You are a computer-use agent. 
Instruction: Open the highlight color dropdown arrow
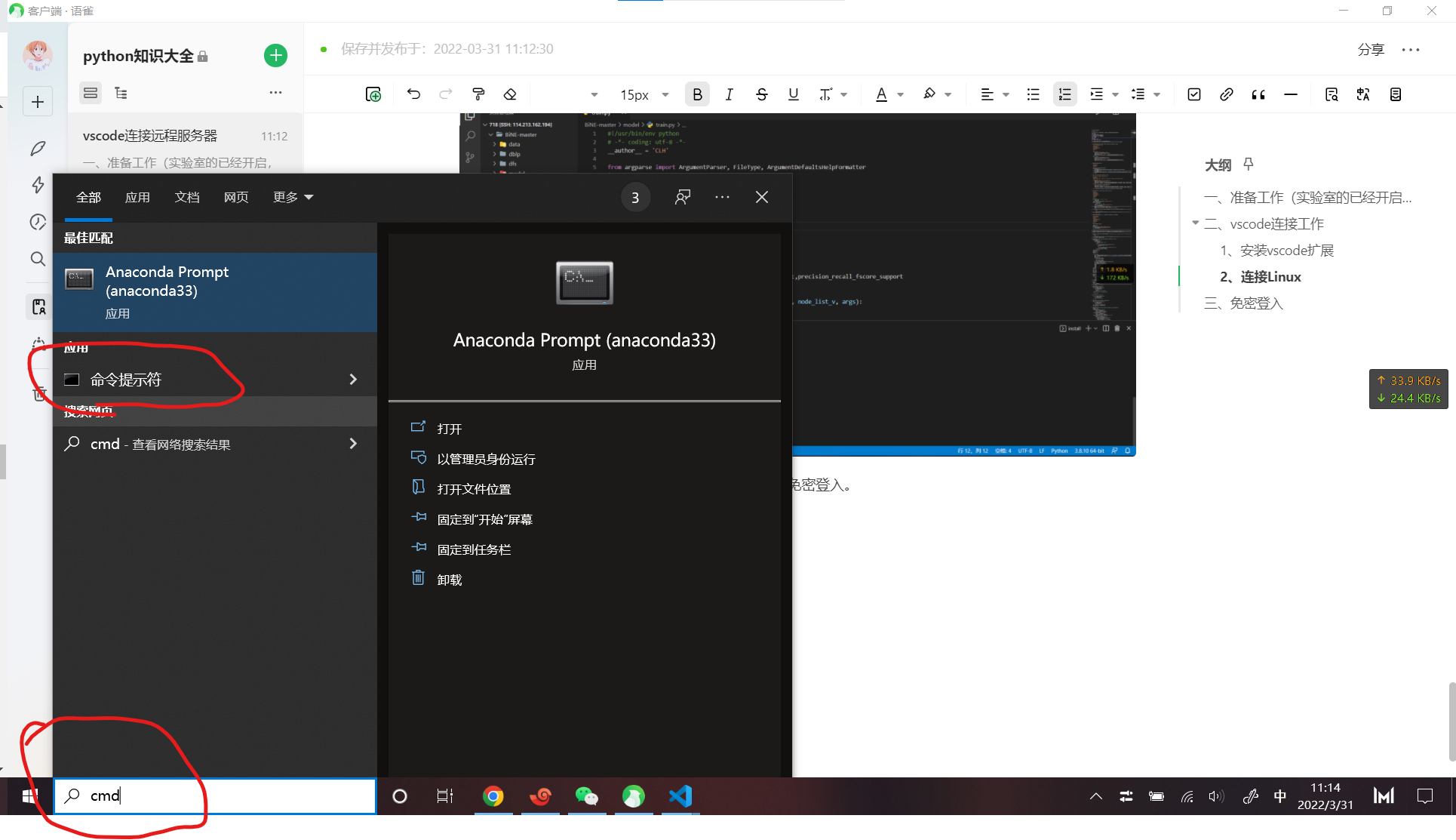948,95
